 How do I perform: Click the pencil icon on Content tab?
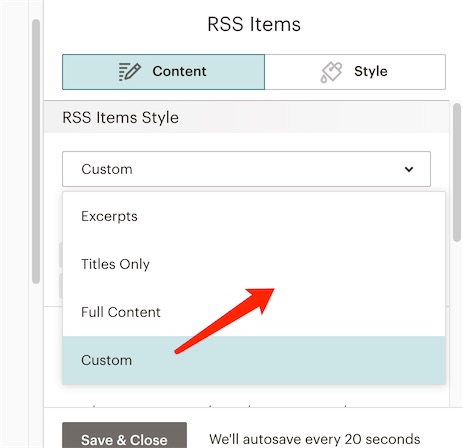point(130,72)
